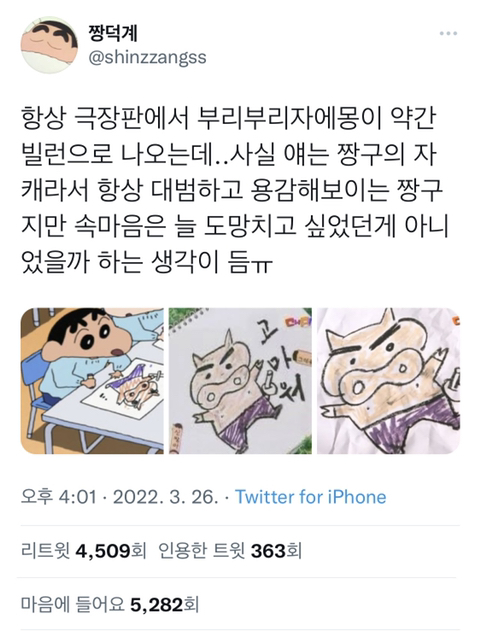This screenshot has width=480, height=642.
Task: View the 인용한 트윗 363회 quote tweets
Action: click(230, 551)
